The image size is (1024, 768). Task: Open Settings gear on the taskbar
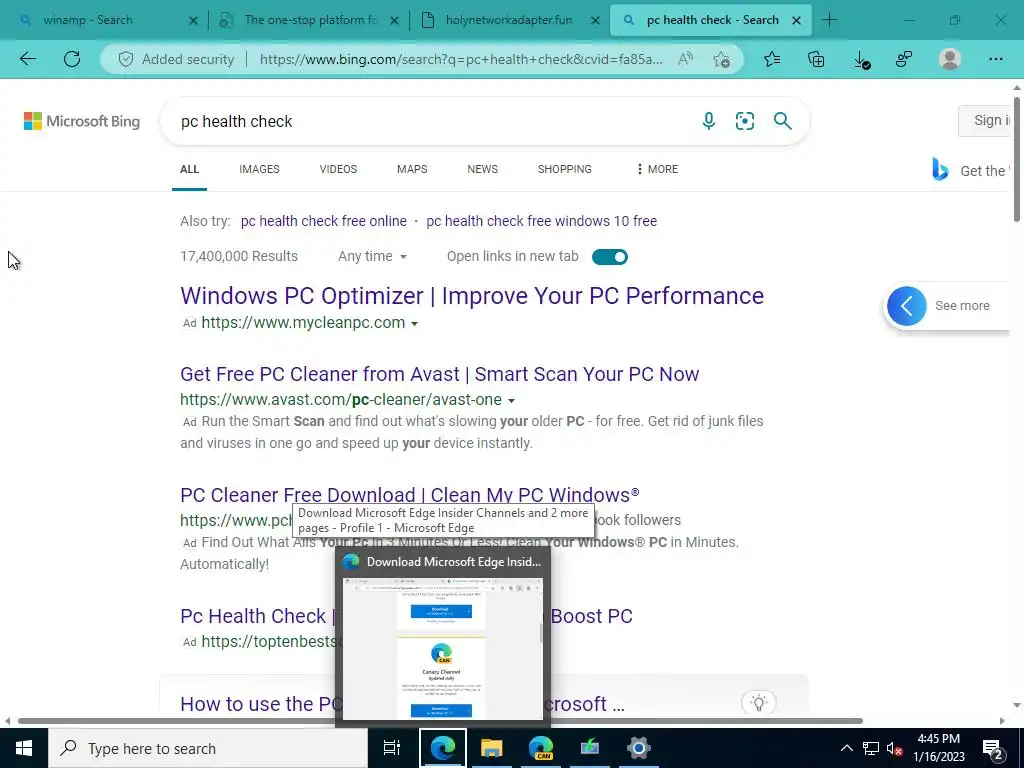(x=639, y=748)
